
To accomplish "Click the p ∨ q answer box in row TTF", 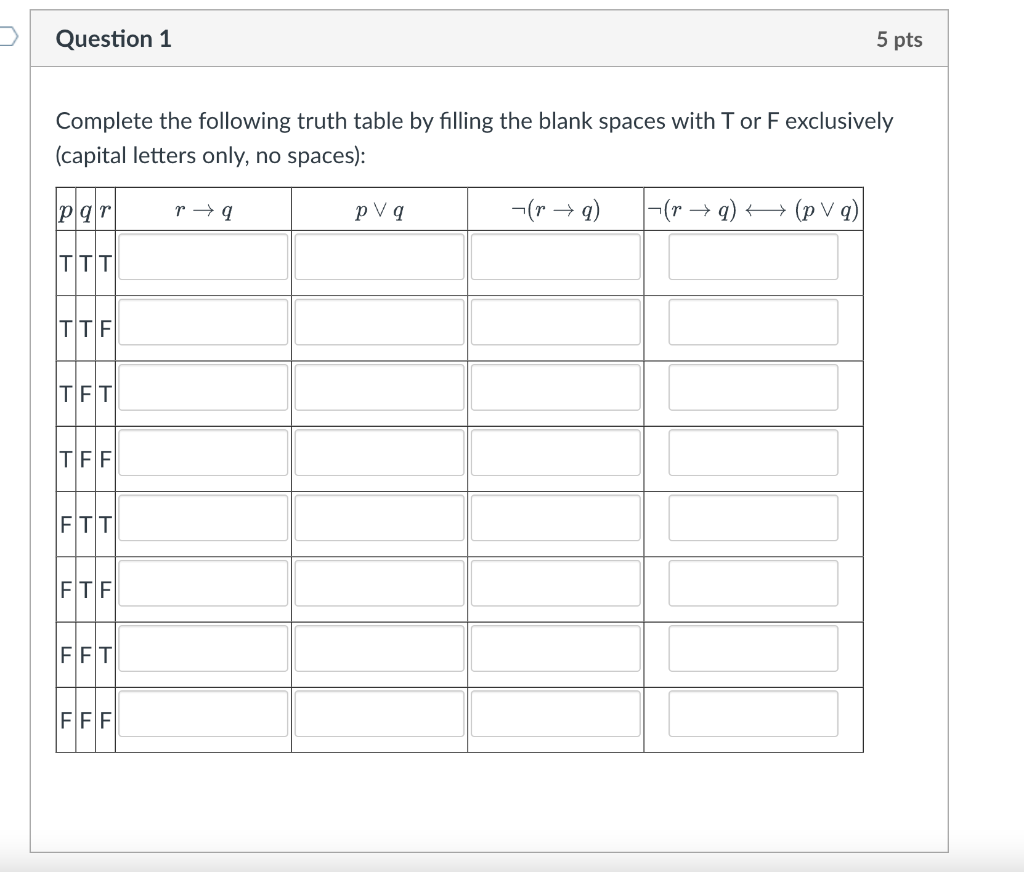I will point(378,322).
